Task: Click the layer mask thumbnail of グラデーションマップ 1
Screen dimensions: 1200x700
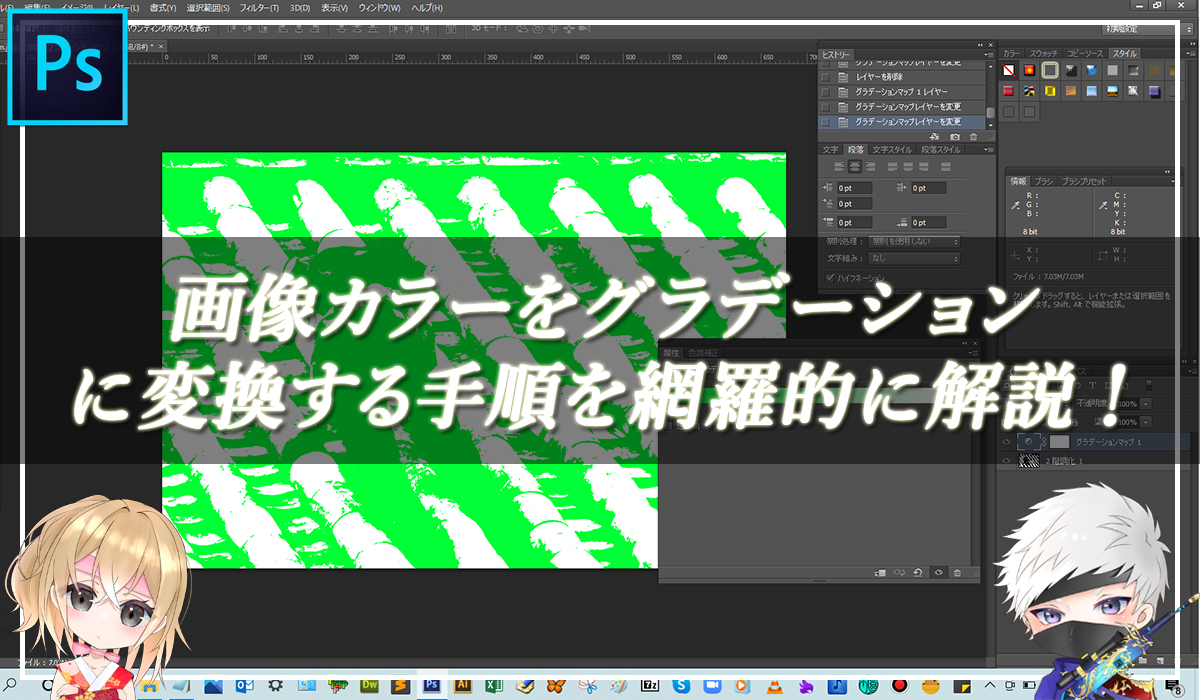Action: tap(1060, 441)
